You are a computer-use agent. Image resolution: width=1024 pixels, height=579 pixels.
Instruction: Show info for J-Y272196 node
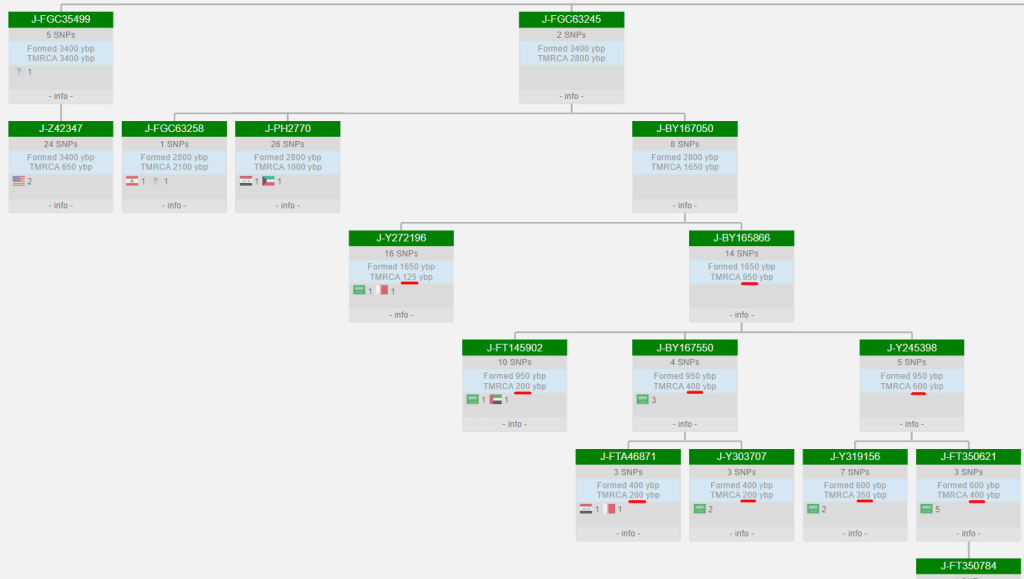point(401,315)
